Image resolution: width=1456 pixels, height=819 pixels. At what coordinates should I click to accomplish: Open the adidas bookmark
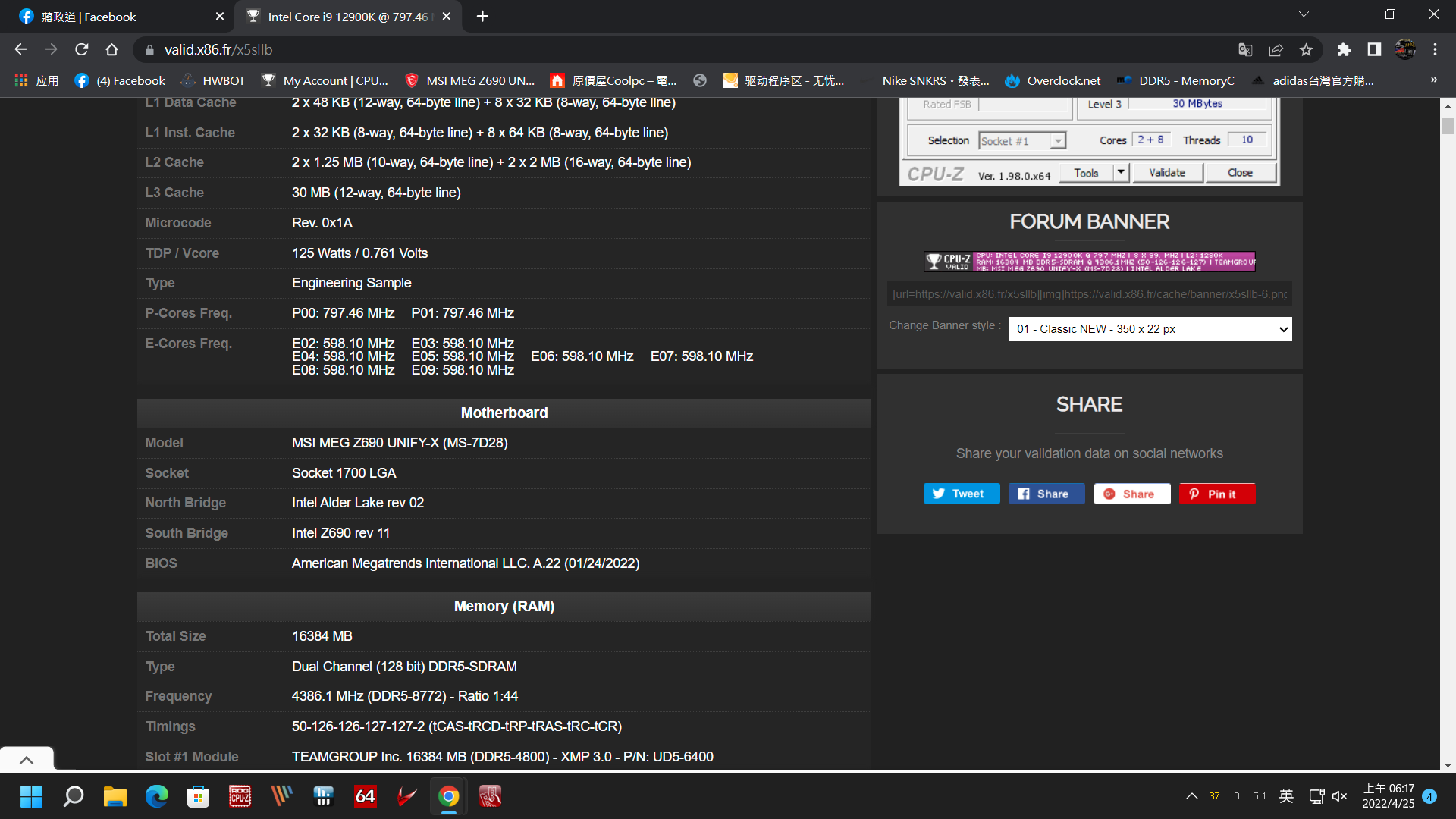[1312, 80]
